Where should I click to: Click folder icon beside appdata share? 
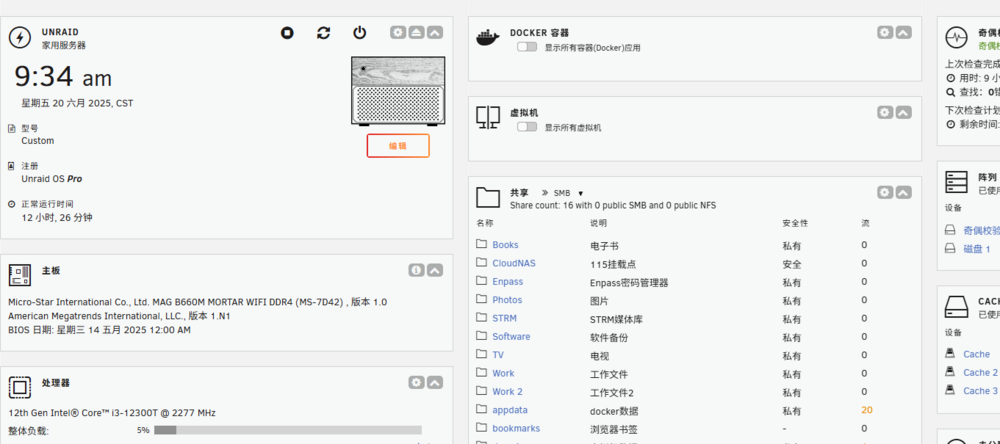pyautogui.click(x=482, y=410)
